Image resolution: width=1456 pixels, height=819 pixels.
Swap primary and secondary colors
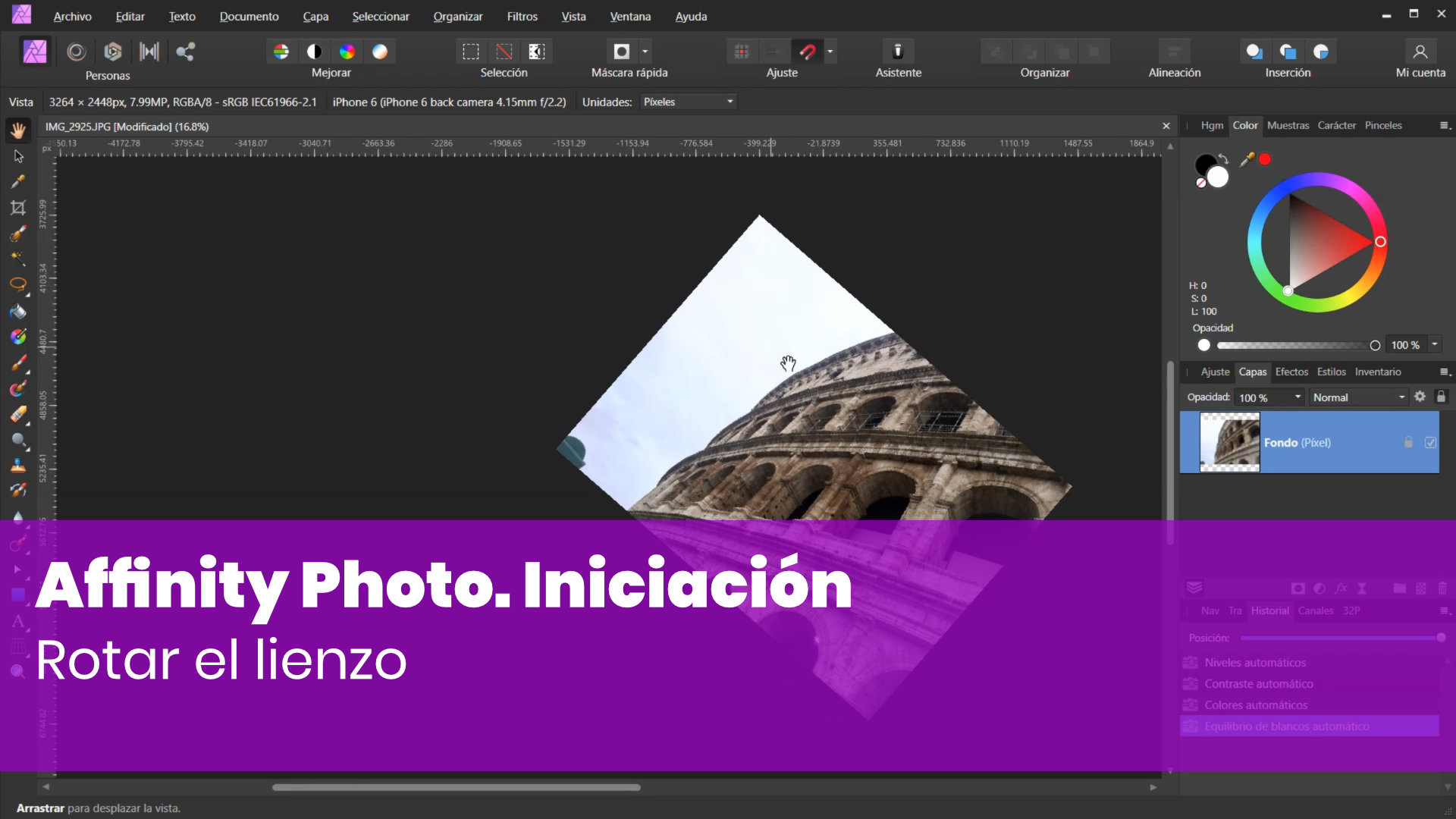pos(1223,159)
